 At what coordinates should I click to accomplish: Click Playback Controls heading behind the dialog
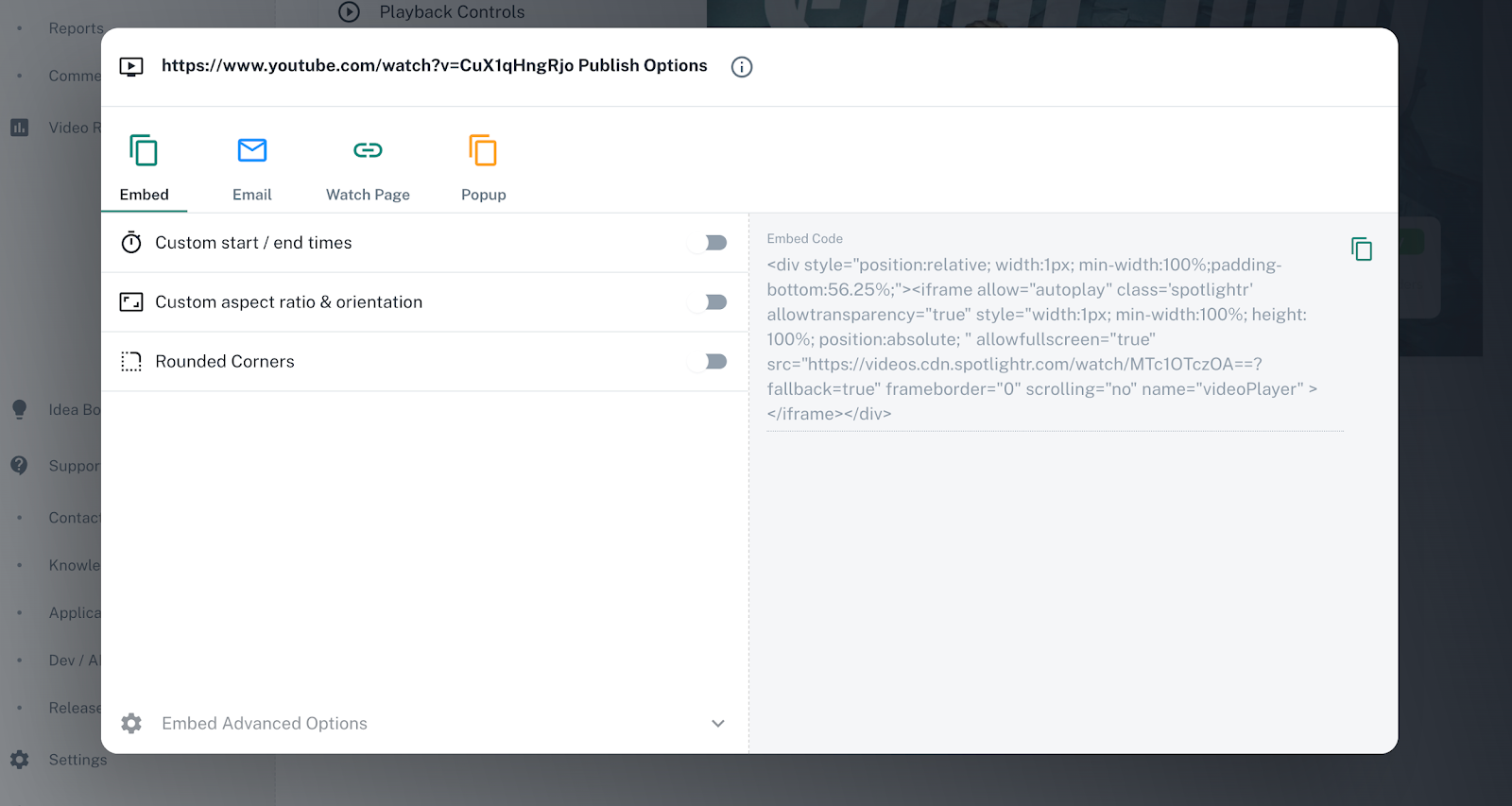[x=452, y=12]
